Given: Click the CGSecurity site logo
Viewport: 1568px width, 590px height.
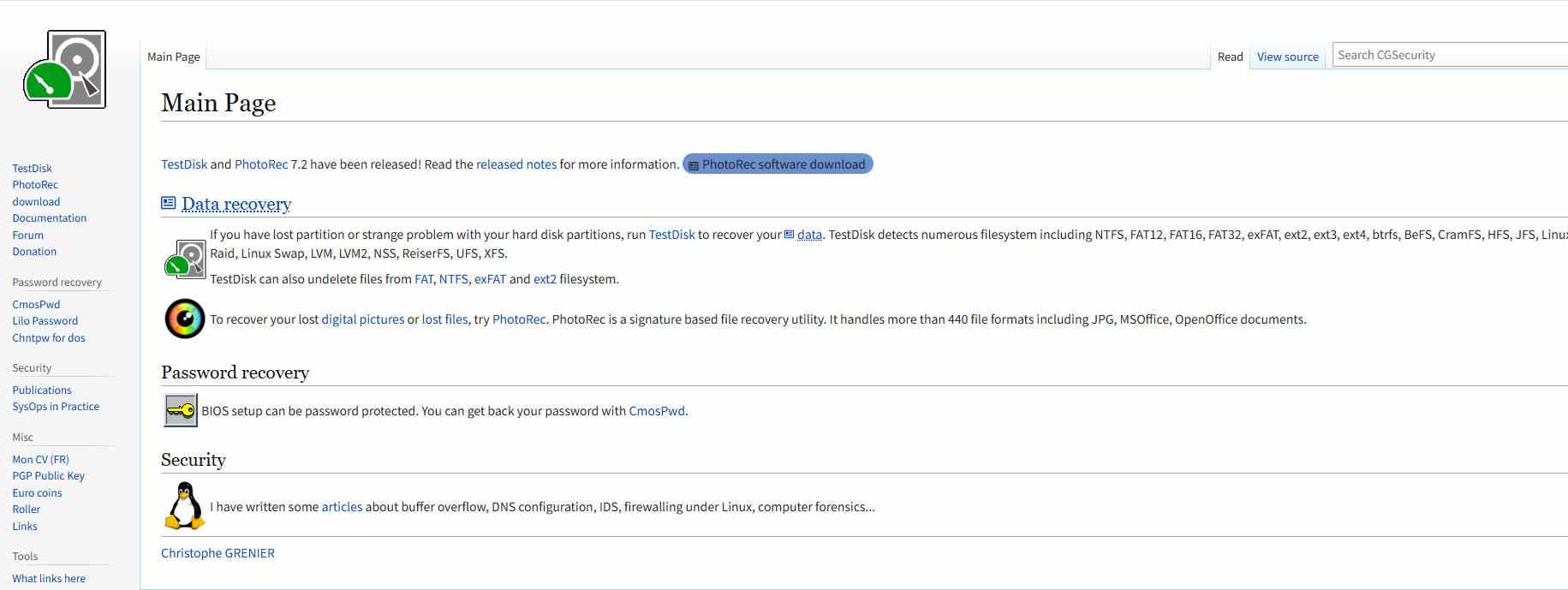Looking at the screenshot, I should click(x=65, y=69).
